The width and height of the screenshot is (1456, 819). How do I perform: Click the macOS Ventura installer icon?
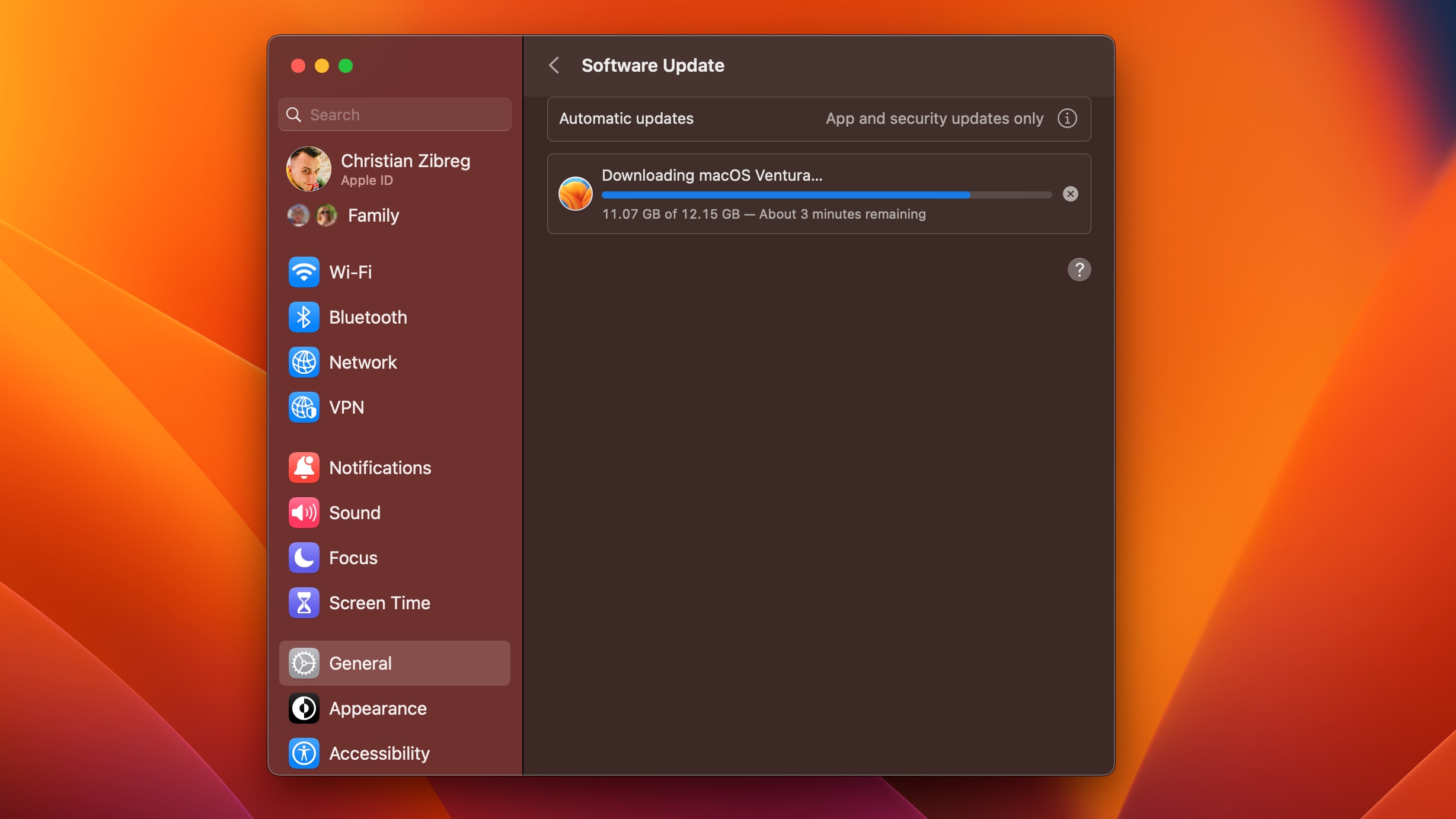[x=575, y=194]
